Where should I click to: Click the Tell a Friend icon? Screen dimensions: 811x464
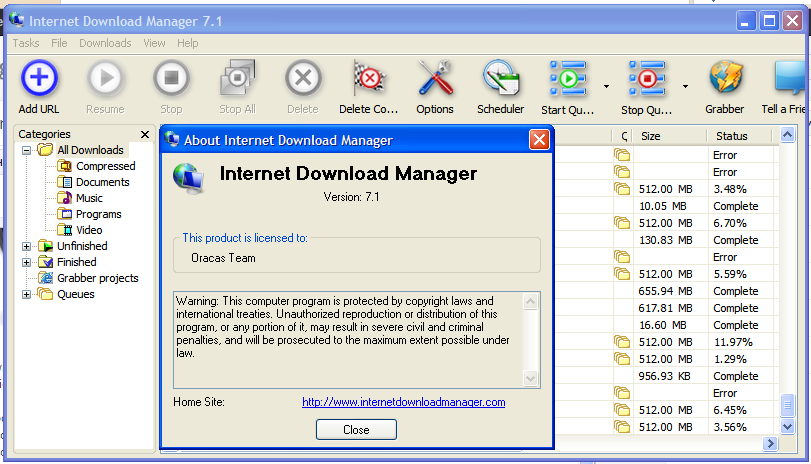(x=790, y=80)
